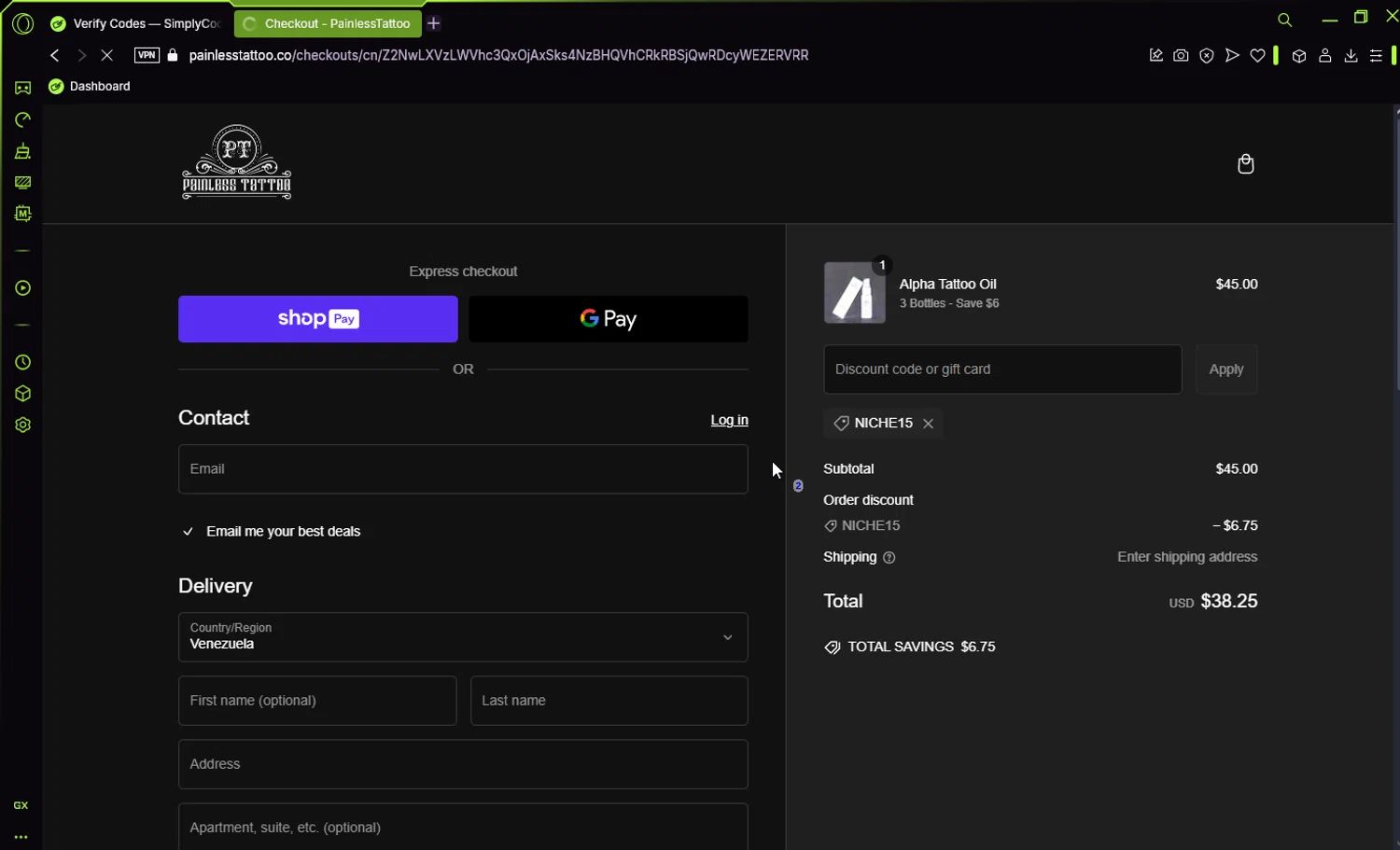Click the send arrow icon in toolbar
The height and width of the screenshot is (850, 1400).
(x=1232, y=56)
